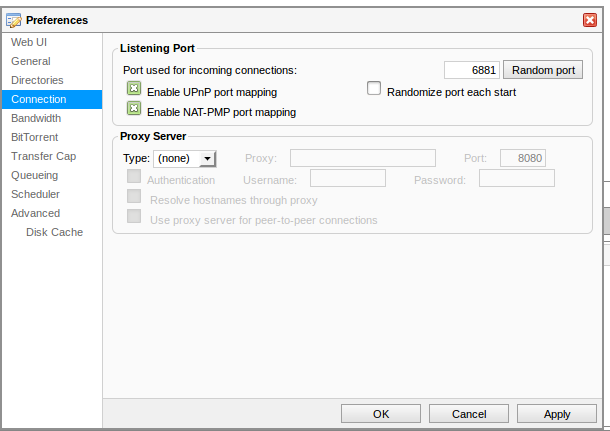Screen dimensions: 610x431
Task: Apply the preferences changes
Action: [557, 414]
